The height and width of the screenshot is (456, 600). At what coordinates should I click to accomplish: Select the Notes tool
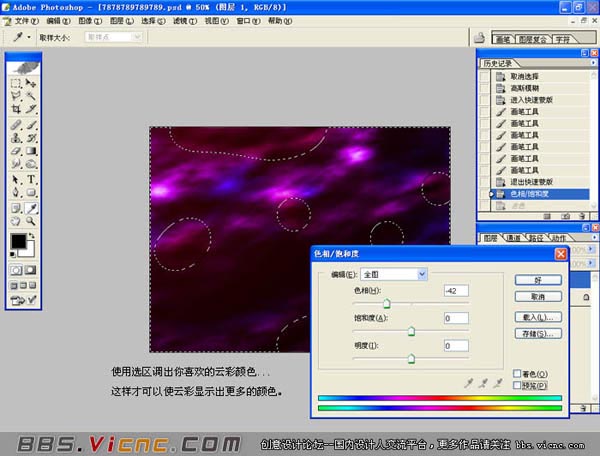[16, 208]
